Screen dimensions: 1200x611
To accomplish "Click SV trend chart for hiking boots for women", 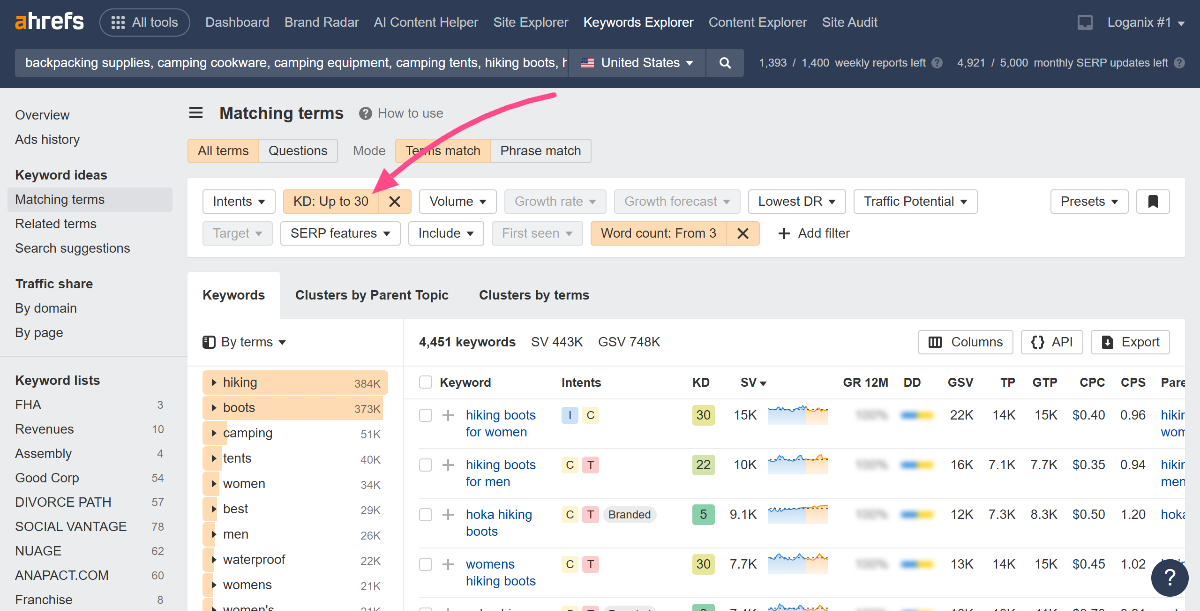I will (798, 415).
